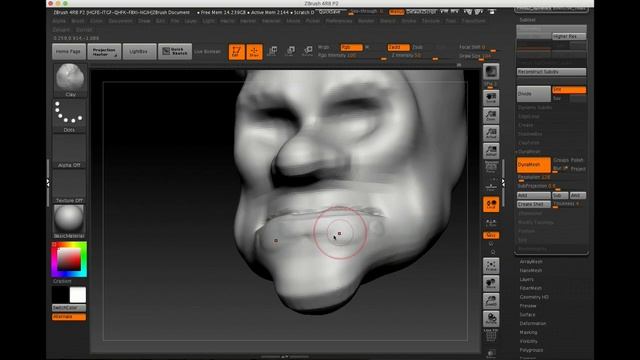Screen dimensions: 640x360
Task: Open Projection Master
Action: pos(104,51)
